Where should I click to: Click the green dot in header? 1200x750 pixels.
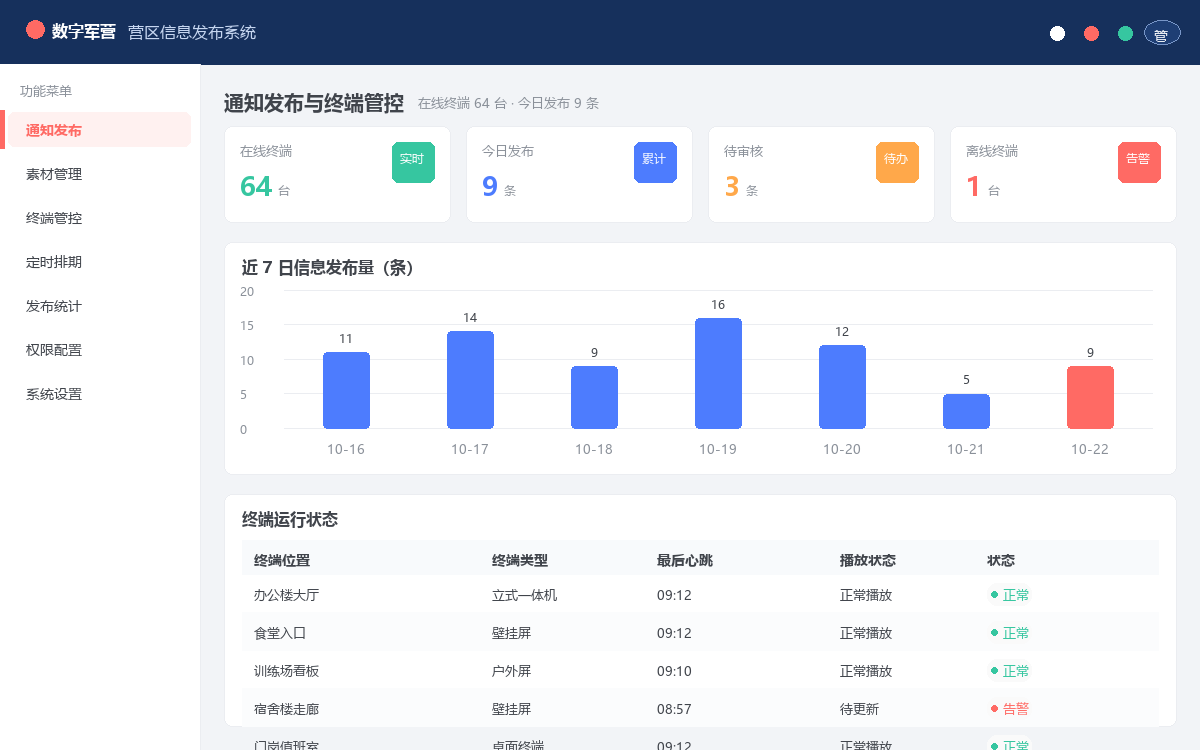[1125, 34]
